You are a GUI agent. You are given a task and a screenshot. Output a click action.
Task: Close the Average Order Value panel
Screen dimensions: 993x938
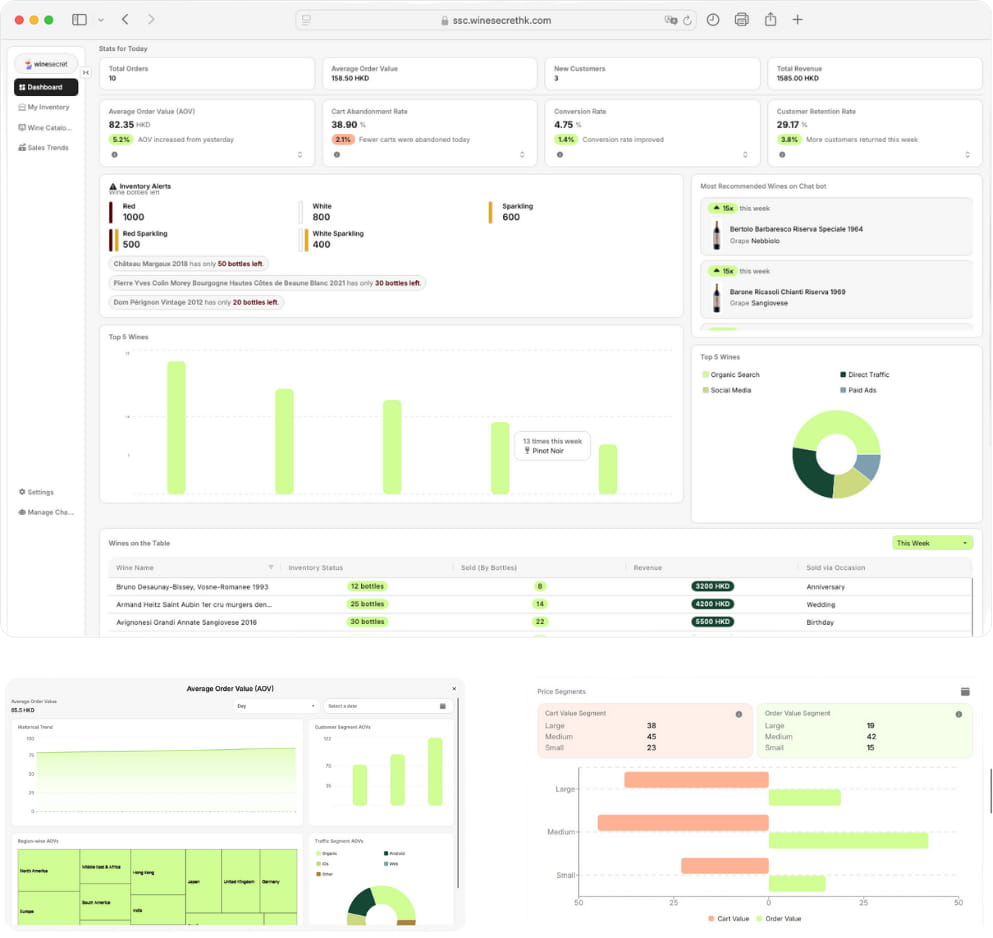coord(454,689)
